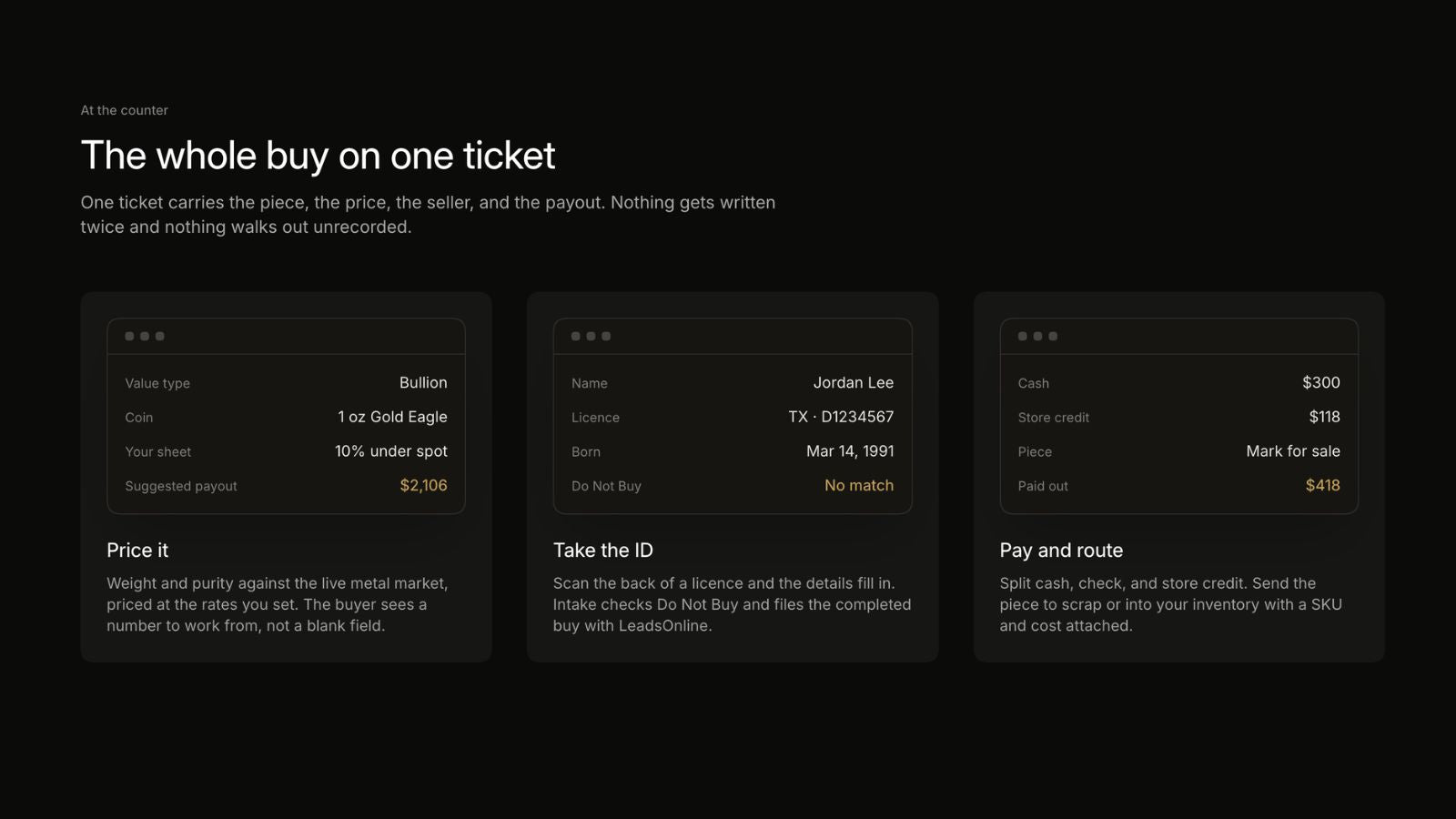Click the 10% under spot value
This screenshot has width=1456, height=819.
pyautogui.click(x=391, y=451)
